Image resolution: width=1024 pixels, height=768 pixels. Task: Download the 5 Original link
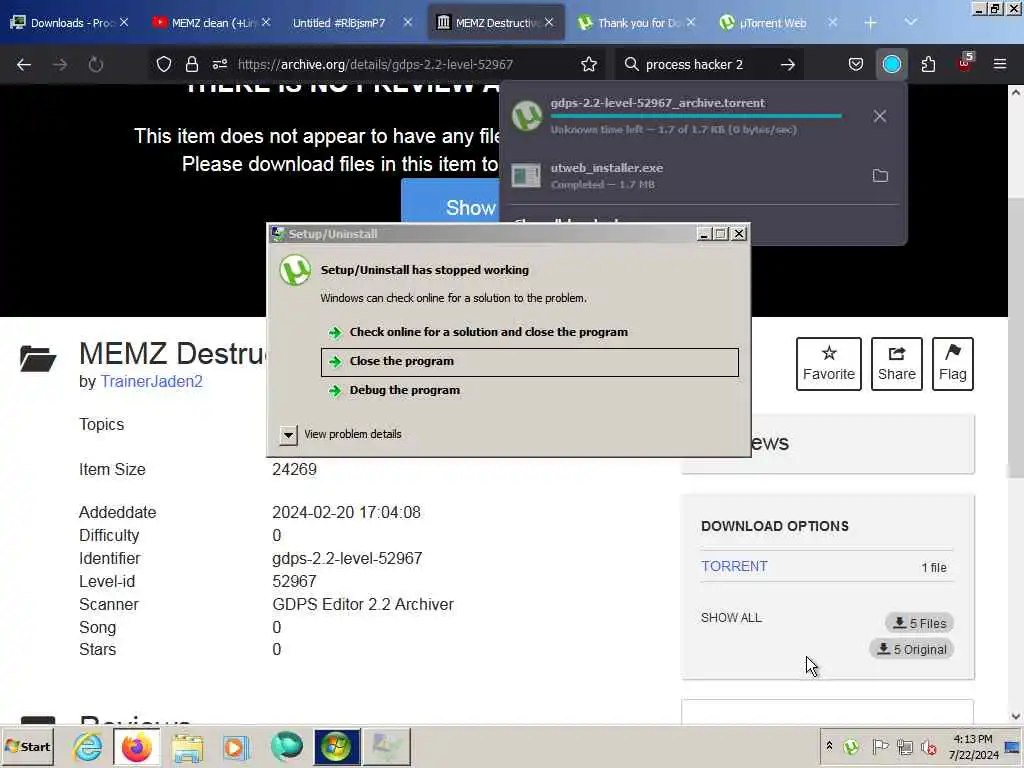(x=912, y=649)
